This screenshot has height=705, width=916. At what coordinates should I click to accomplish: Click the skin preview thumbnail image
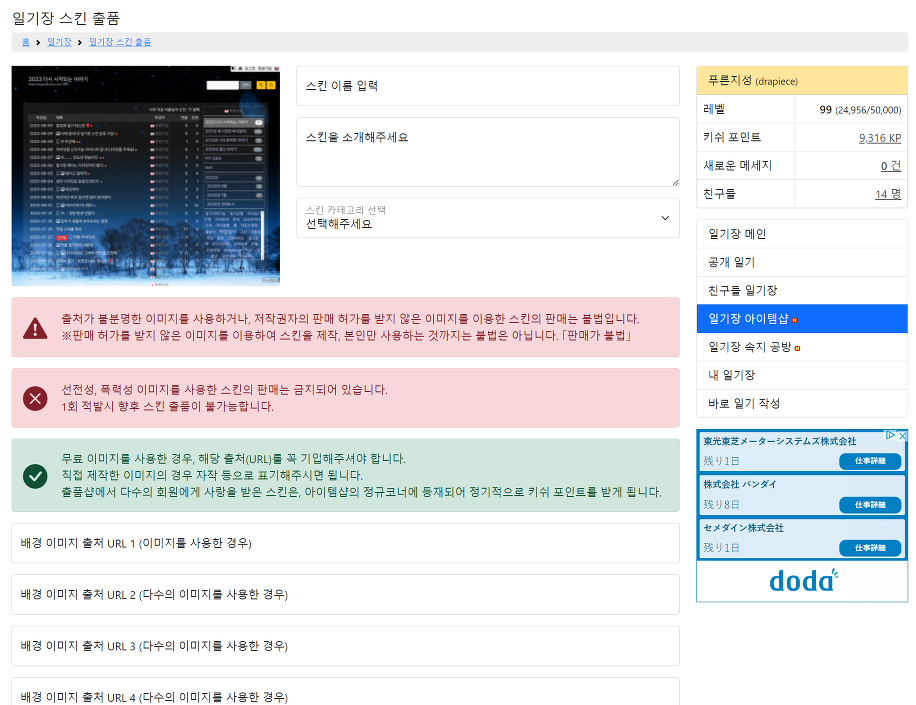146,176
